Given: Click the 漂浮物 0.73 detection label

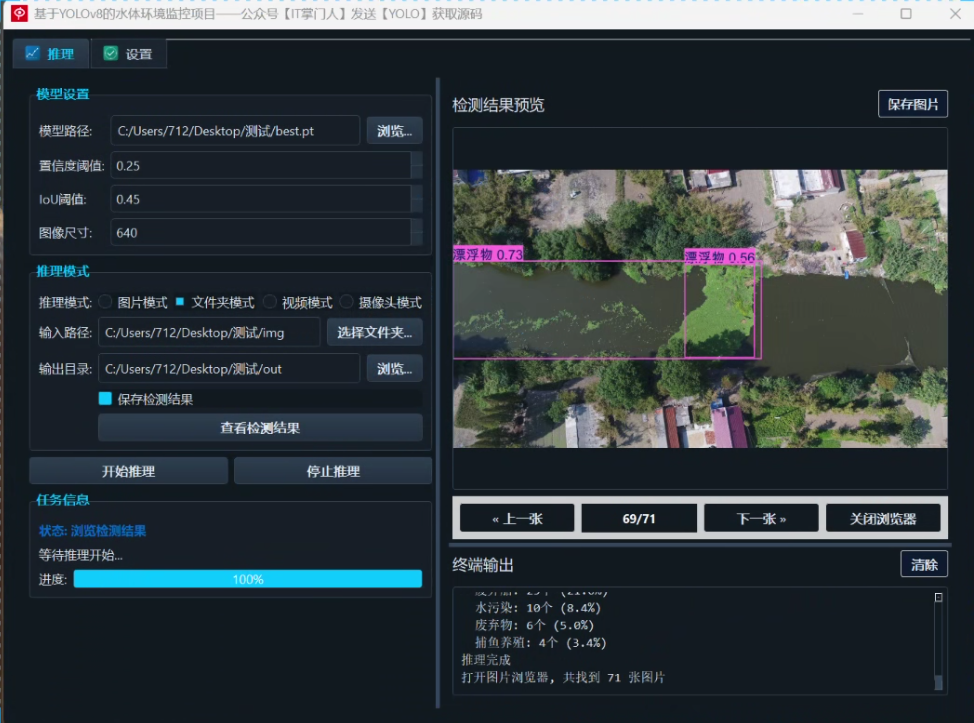Looking at the screenshot, I should click(x=488, y=254).
